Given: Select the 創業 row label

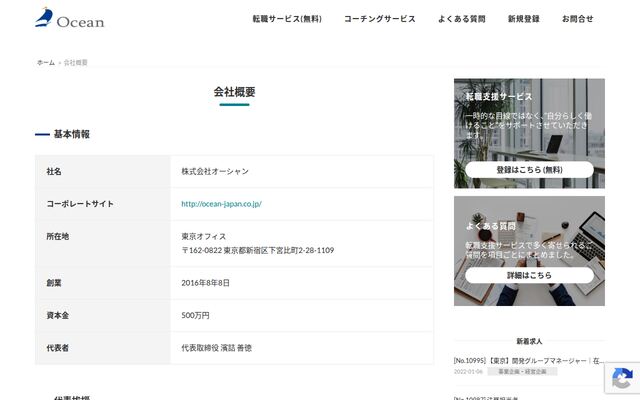Looking at the screenshot, I should [x=54, y=283].
